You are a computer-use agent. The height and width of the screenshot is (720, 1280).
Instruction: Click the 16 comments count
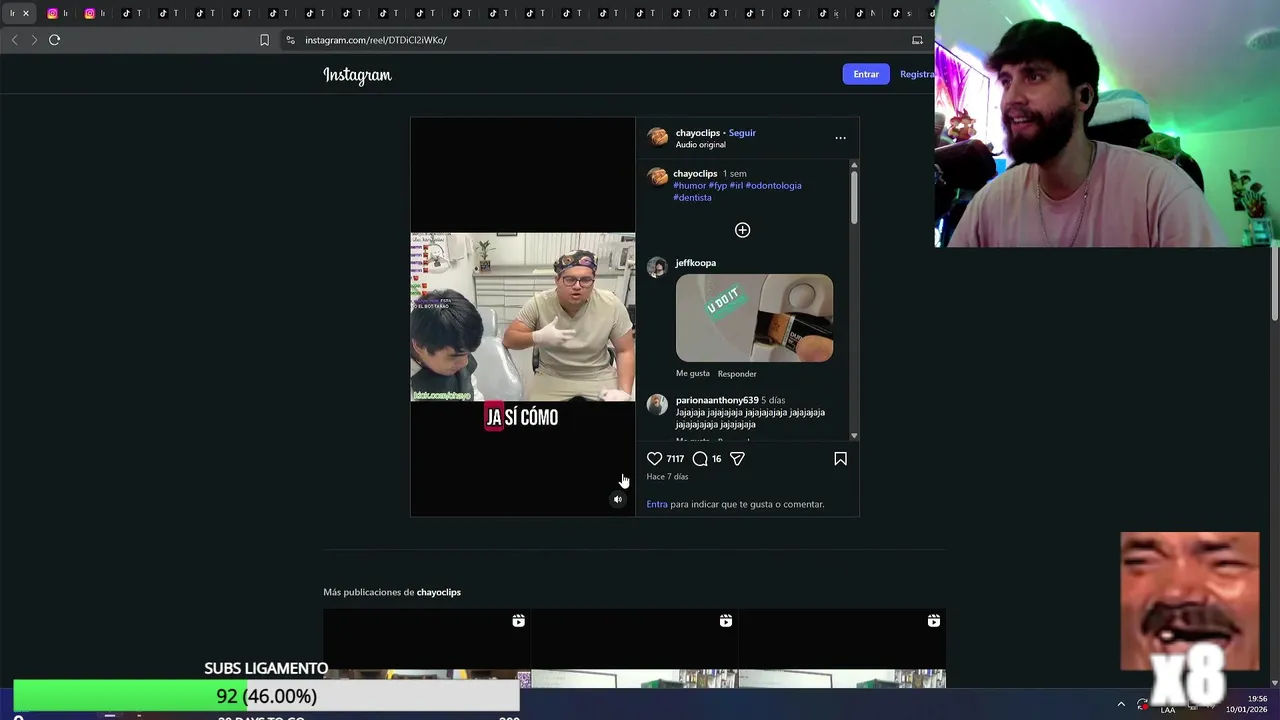click(716, 459)
